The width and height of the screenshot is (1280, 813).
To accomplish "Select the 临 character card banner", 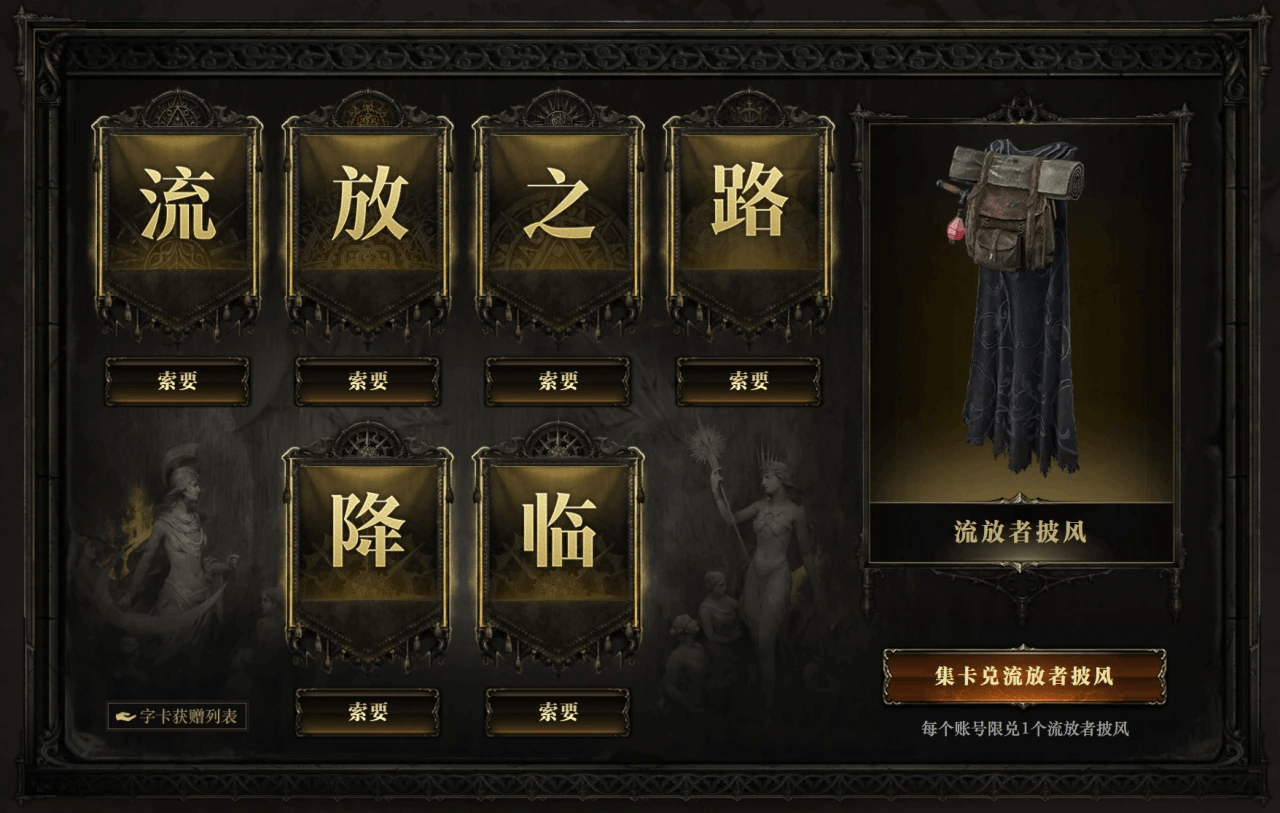I will pyautogui.click(x=558, y=545).
